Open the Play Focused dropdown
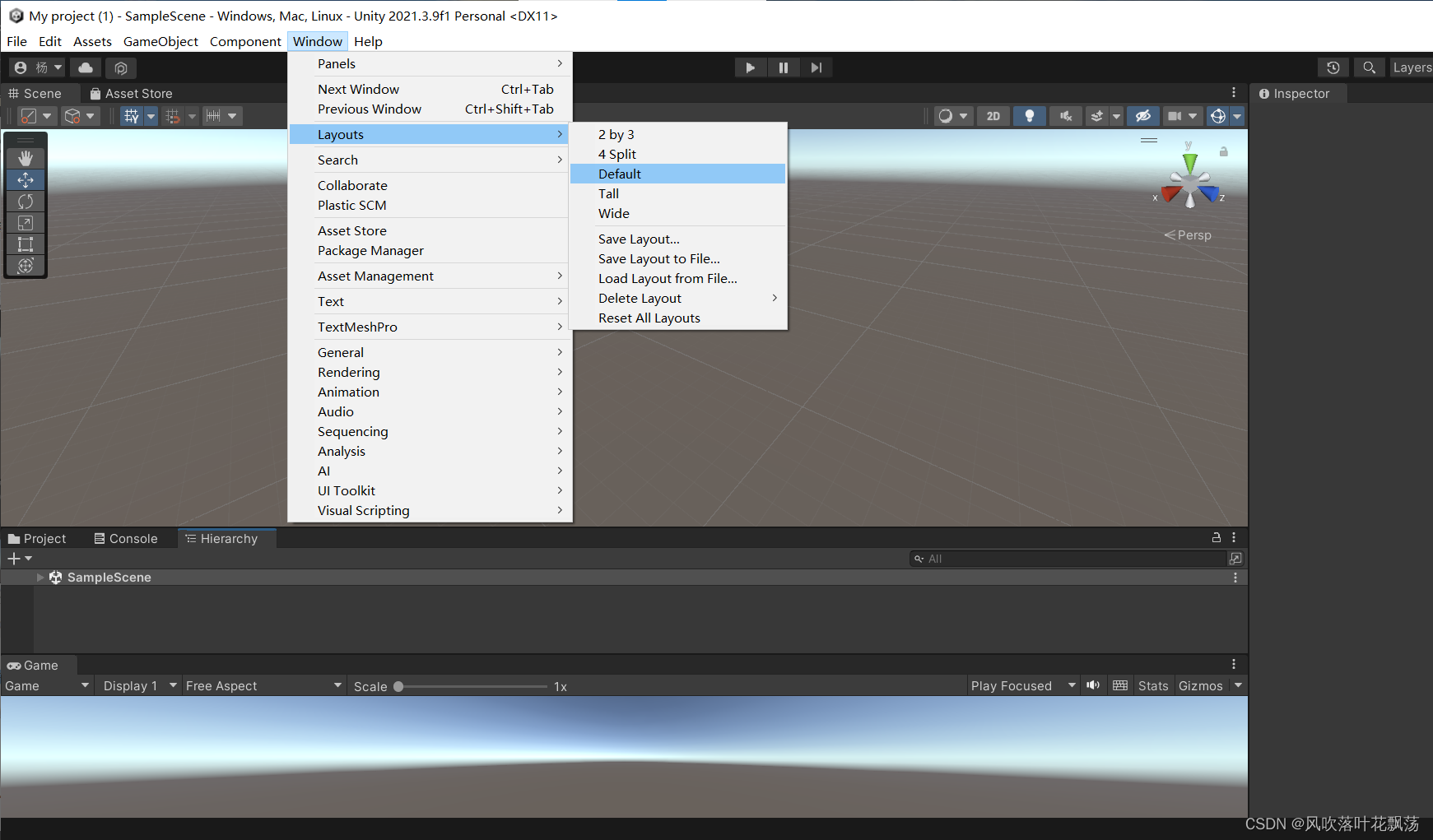1433x840 pixels. click(1023, 685)
